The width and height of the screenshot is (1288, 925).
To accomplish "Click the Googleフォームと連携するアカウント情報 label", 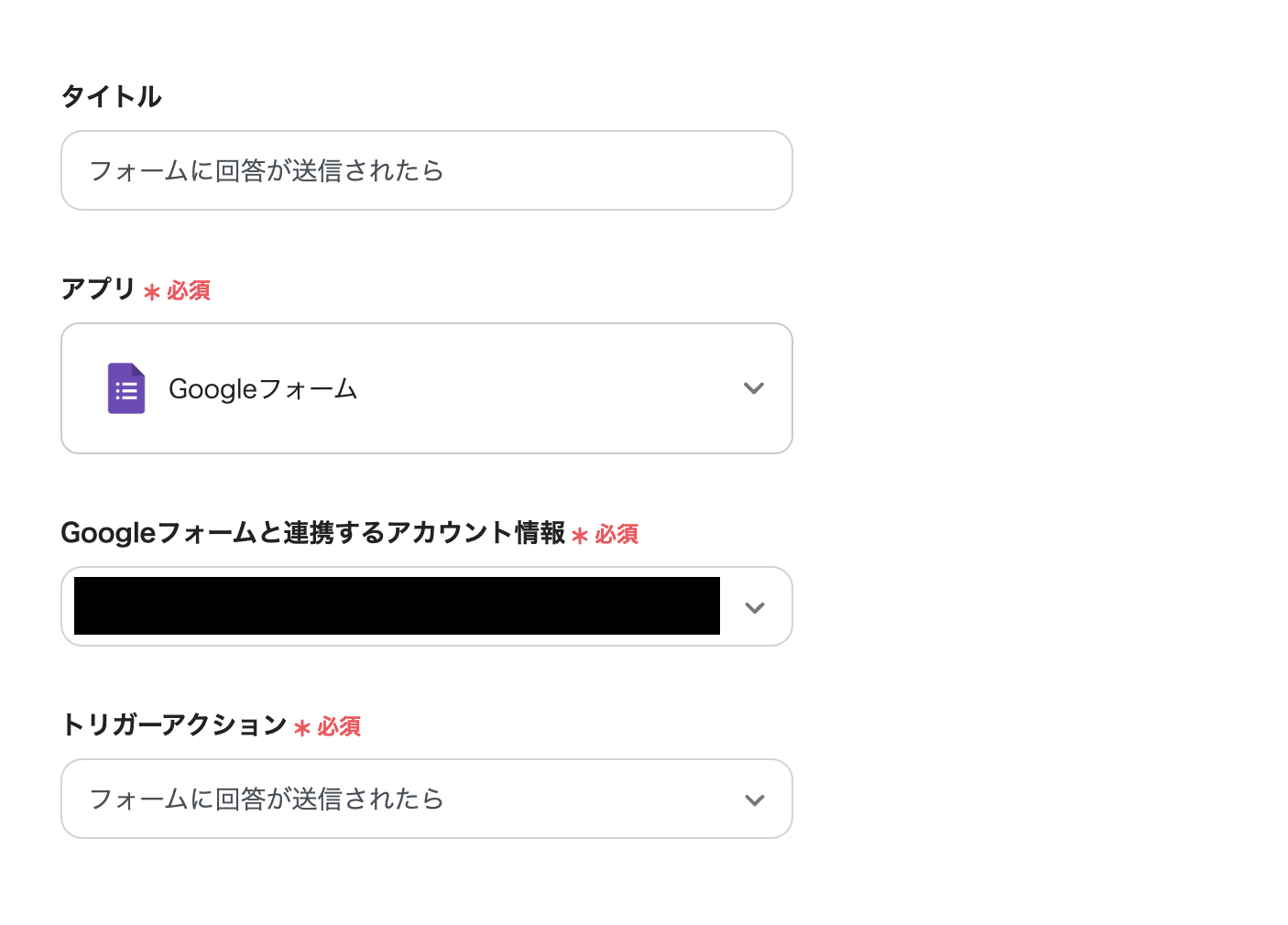I will point(312,533).
